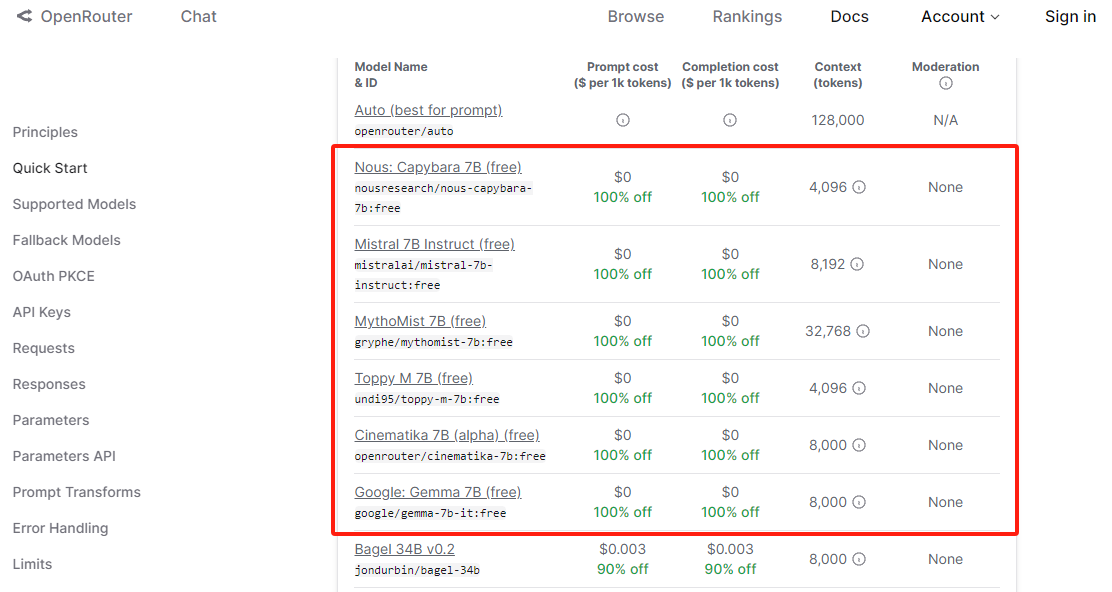Go to the Browse tab
Image resolution: width=1112 pixels, height=592 pixels.
pyautogui.click(x=636, y=17)
